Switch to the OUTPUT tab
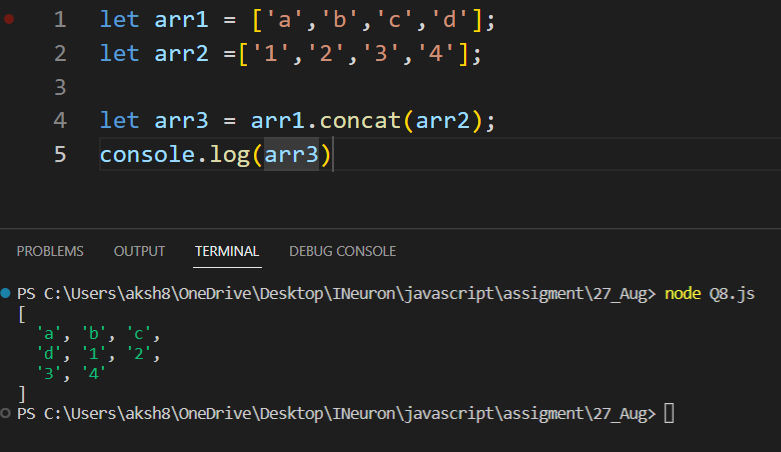Image resolution: width=781 pixels, height=452 pixels. pyautogui.click(x=139, y=251)
